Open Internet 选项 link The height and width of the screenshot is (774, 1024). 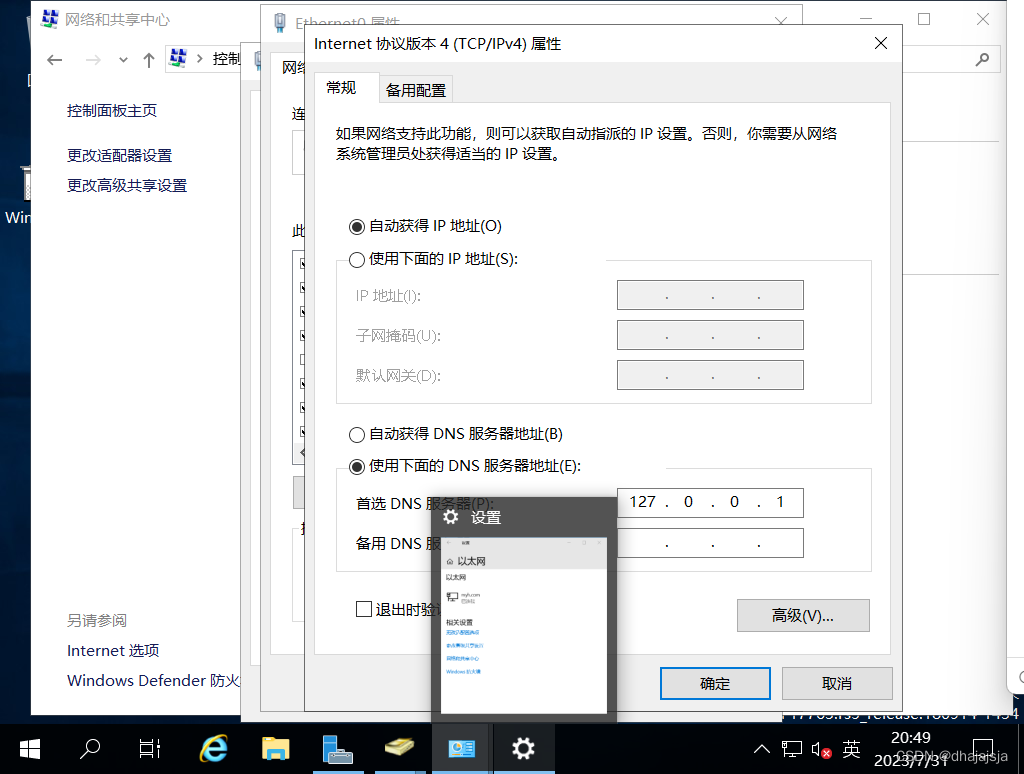pos(113,651)
